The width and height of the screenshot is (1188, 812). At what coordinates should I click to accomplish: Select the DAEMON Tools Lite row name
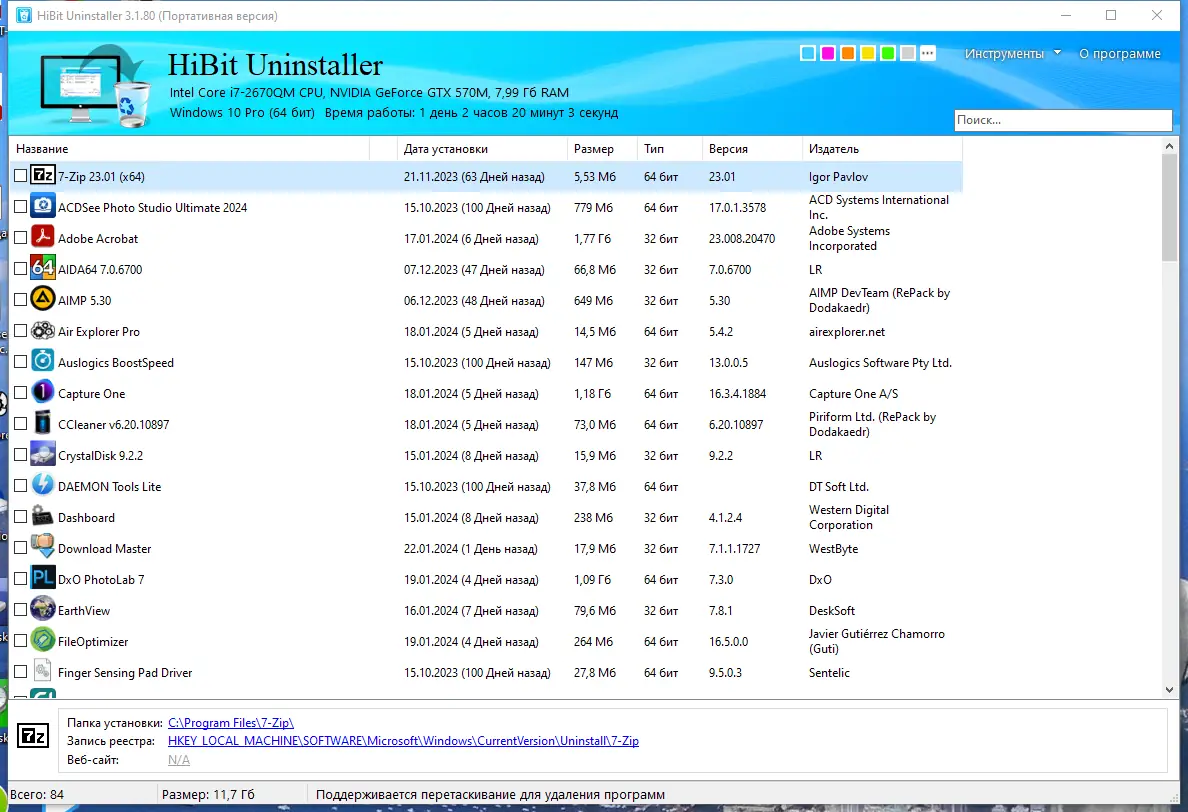(110, 486)
